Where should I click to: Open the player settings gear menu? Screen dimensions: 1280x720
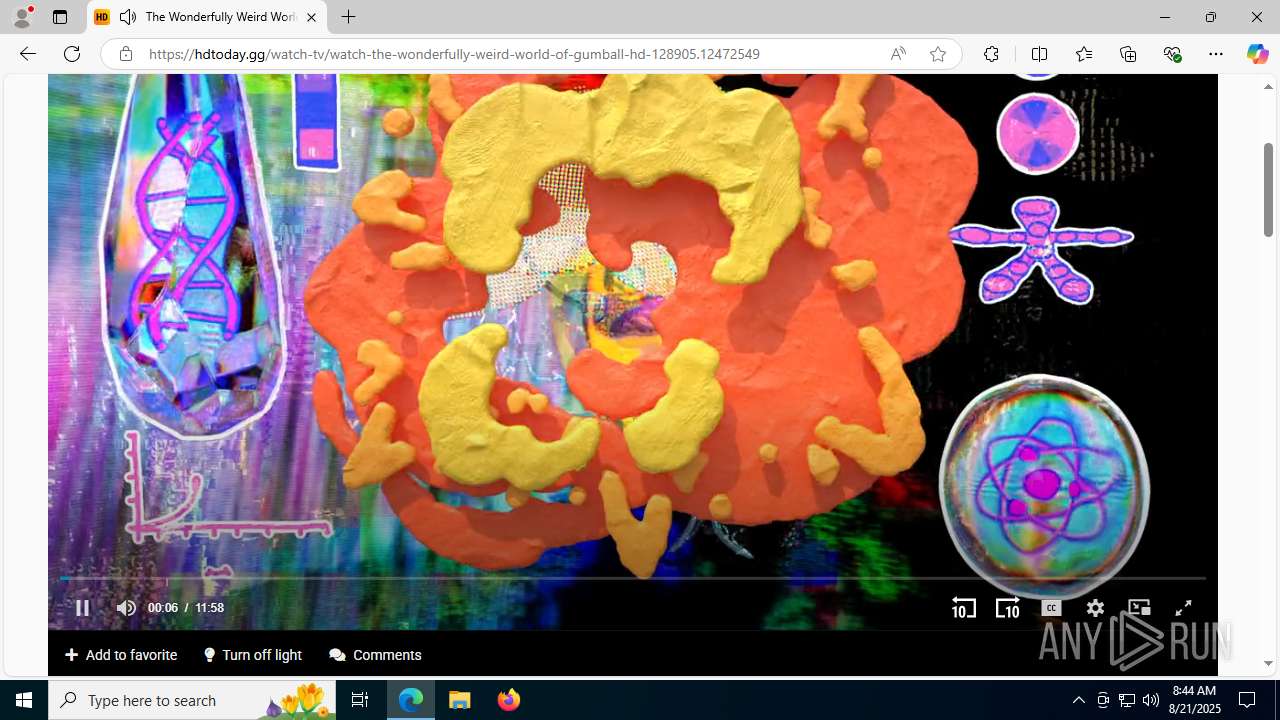click(x=1095, y=608)
